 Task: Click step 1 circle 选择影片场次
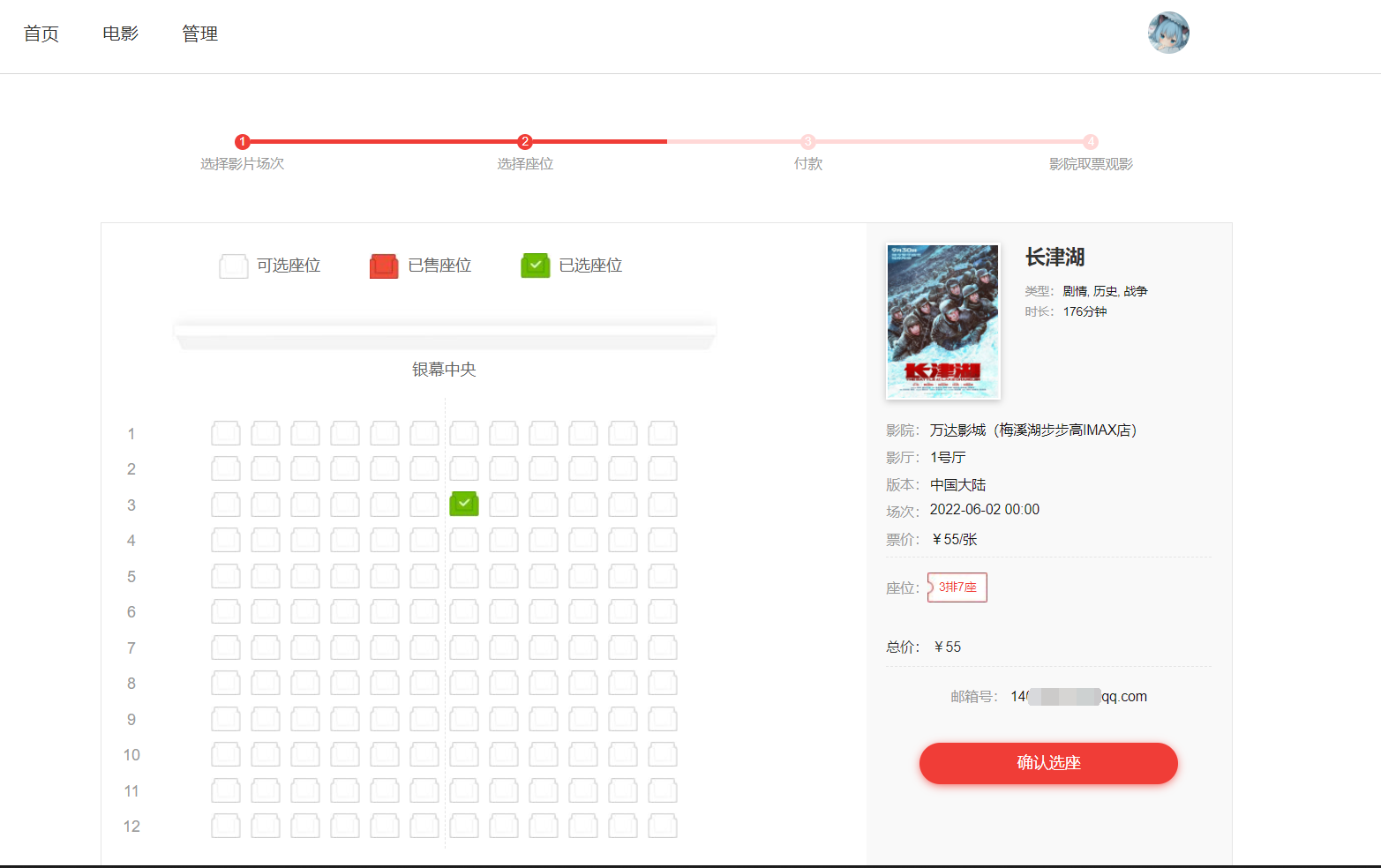coord(243,140)
